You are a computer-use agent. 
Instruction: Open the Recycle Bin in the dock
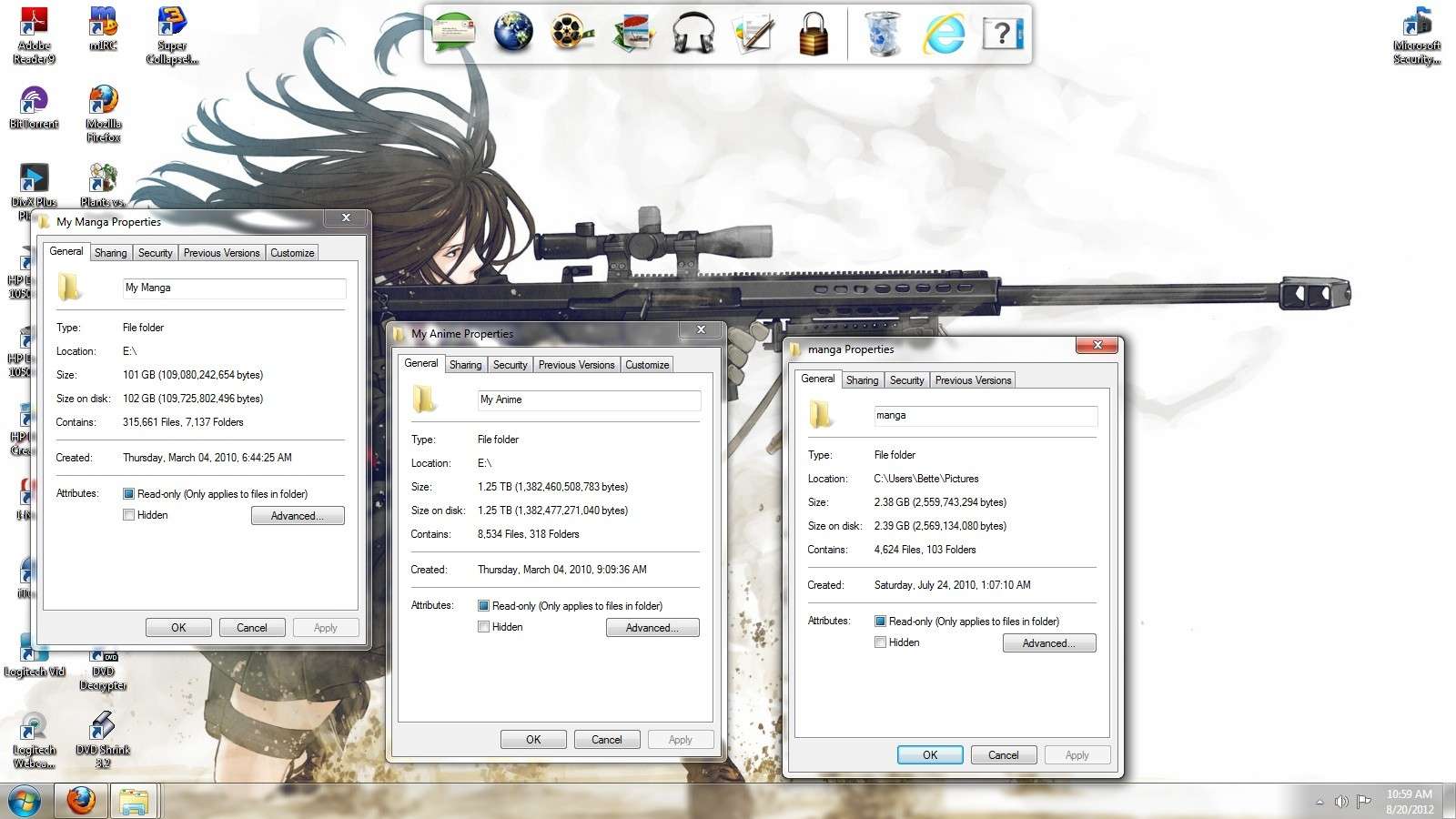883,35
